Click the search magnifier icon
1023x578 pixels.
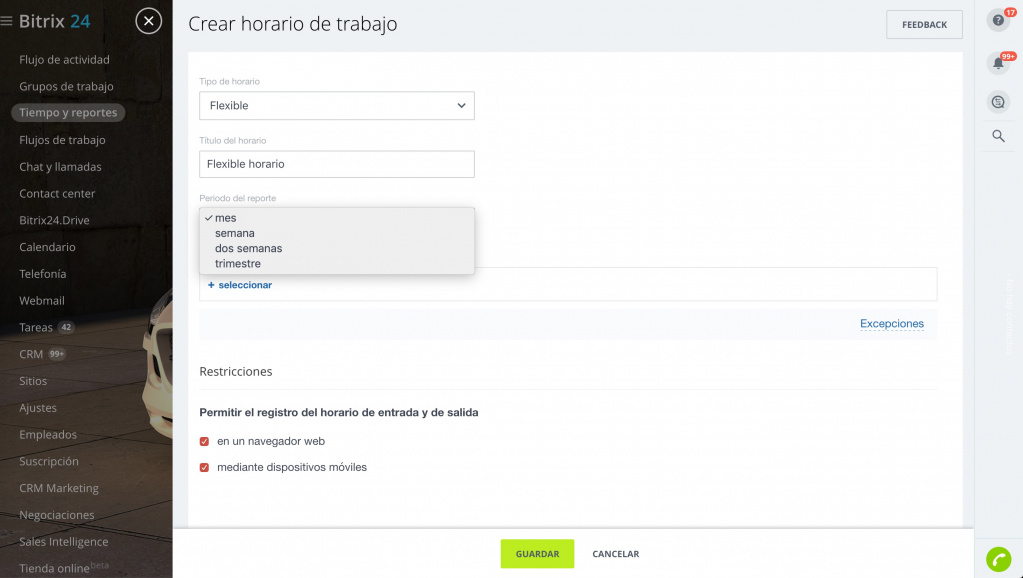pos(998,136)
